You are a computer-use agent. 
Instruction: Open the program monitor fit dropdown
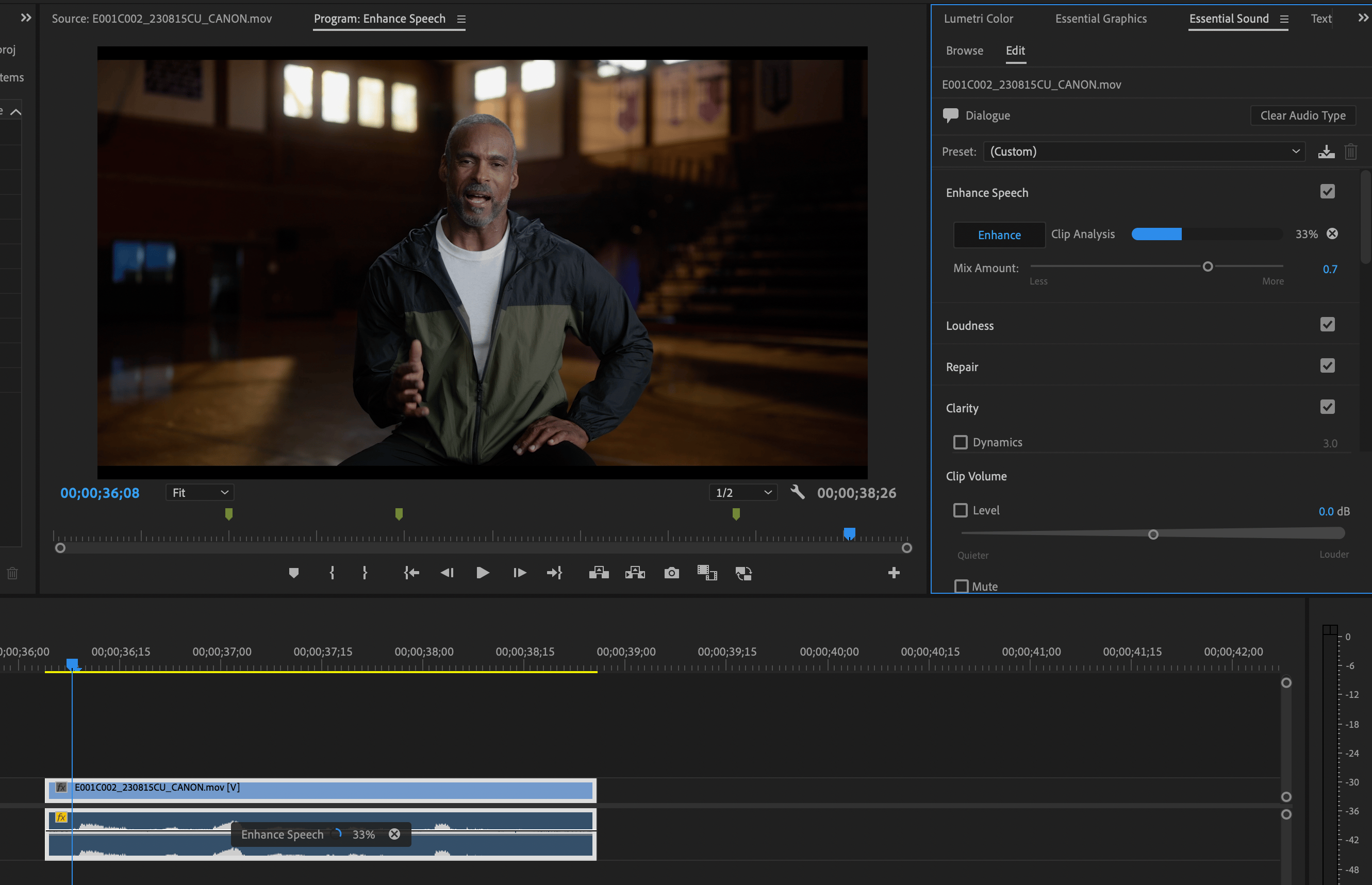[x=199, y=492]
